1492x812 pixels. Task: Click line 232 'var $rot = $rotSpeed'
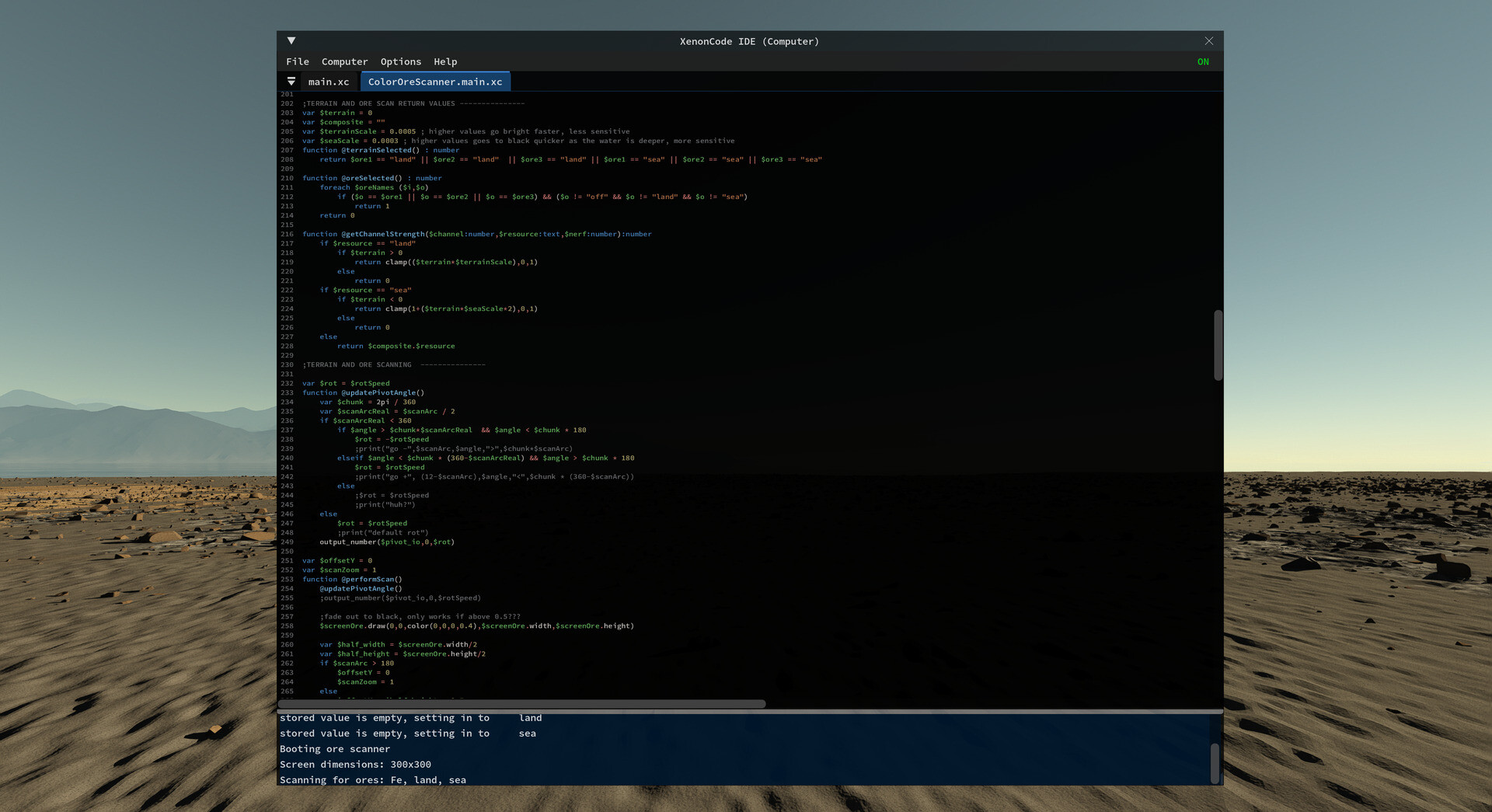click(x=346, y=383)
